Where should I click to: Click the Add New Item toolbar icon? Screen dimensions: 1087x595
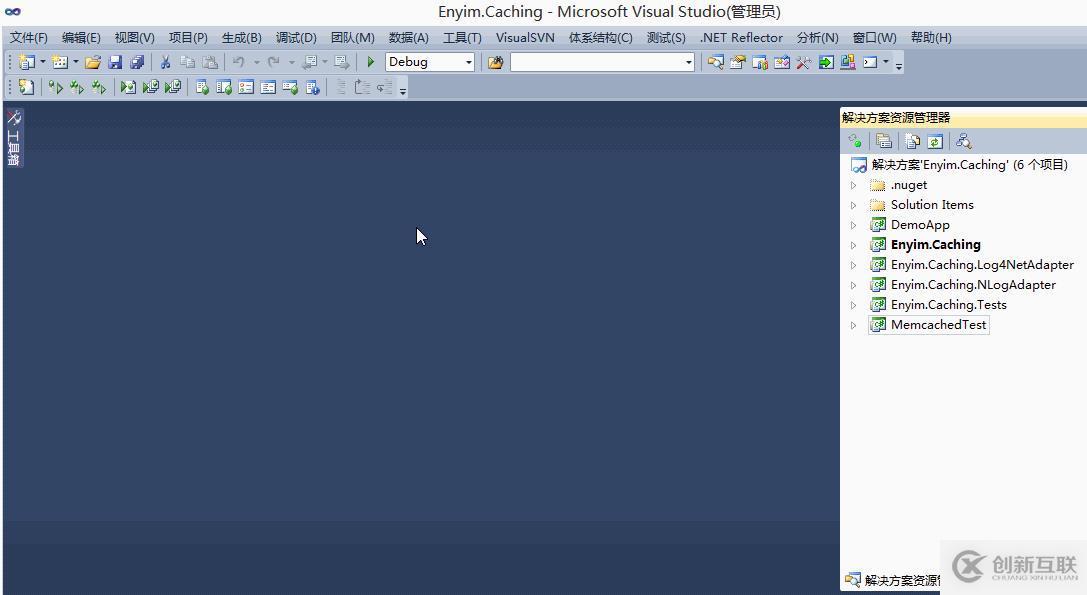[x=60, y=62]
